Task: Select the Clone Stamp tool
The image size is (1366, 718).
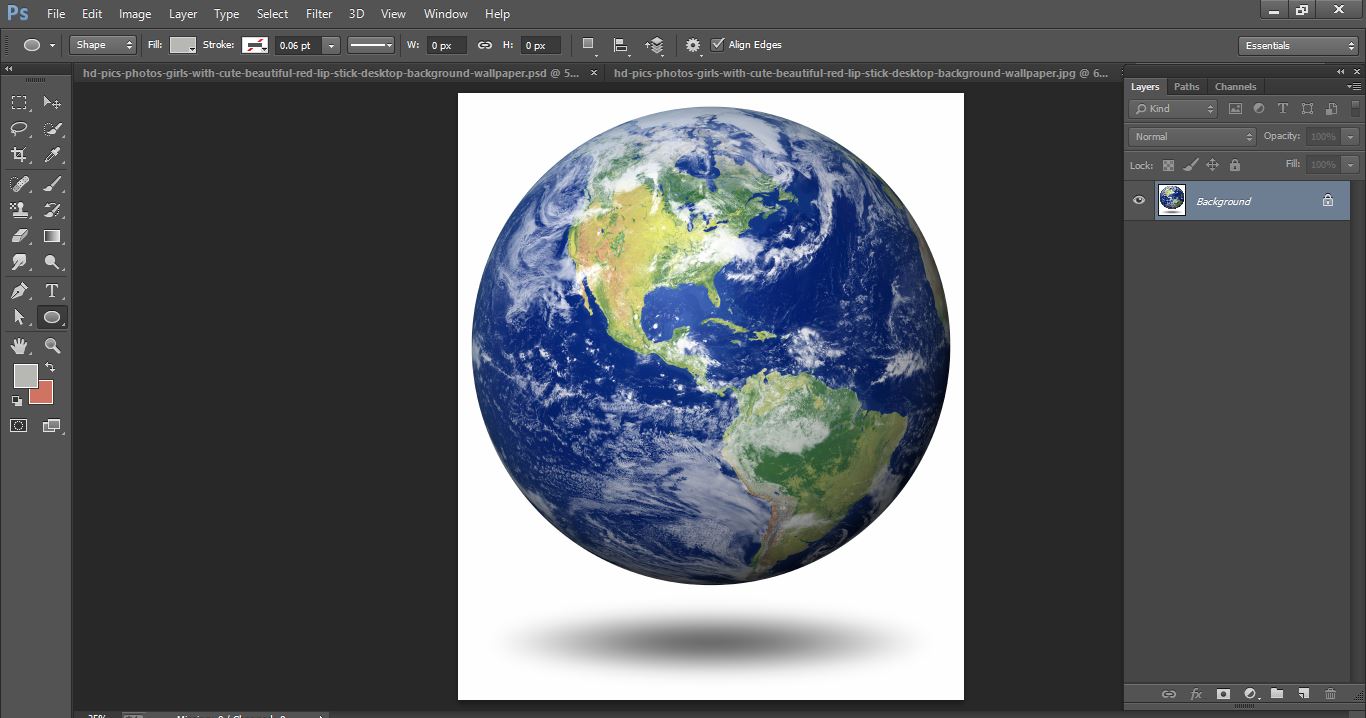Action: [x=18, y=210]
